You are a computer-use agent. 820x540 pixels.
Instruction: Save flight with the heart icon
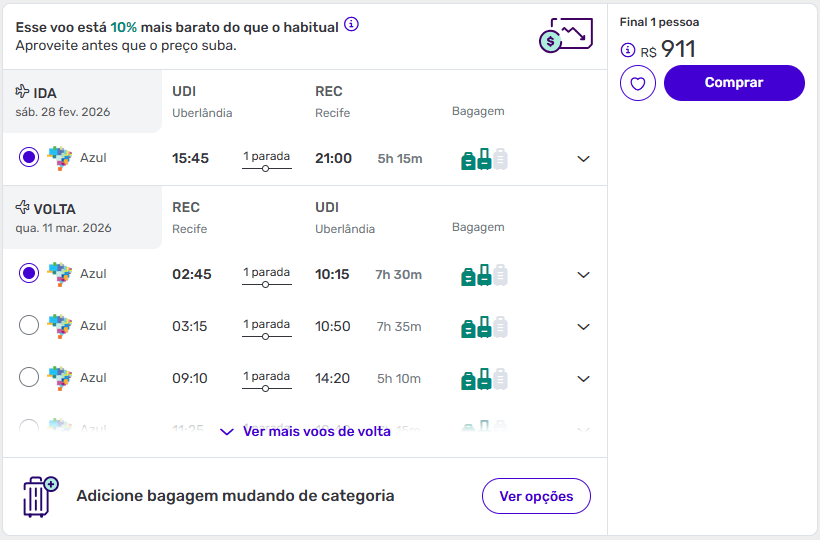click(x=638, y=83)
